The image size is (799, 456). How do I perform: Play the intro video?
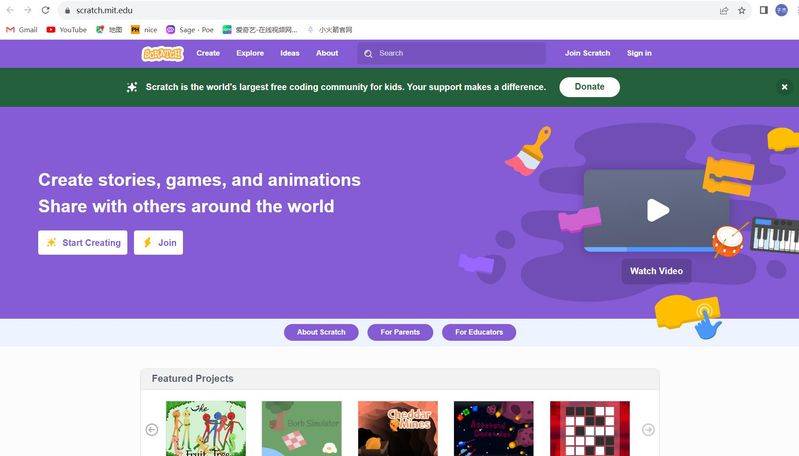pyautogui.click(x=658, y=210)
